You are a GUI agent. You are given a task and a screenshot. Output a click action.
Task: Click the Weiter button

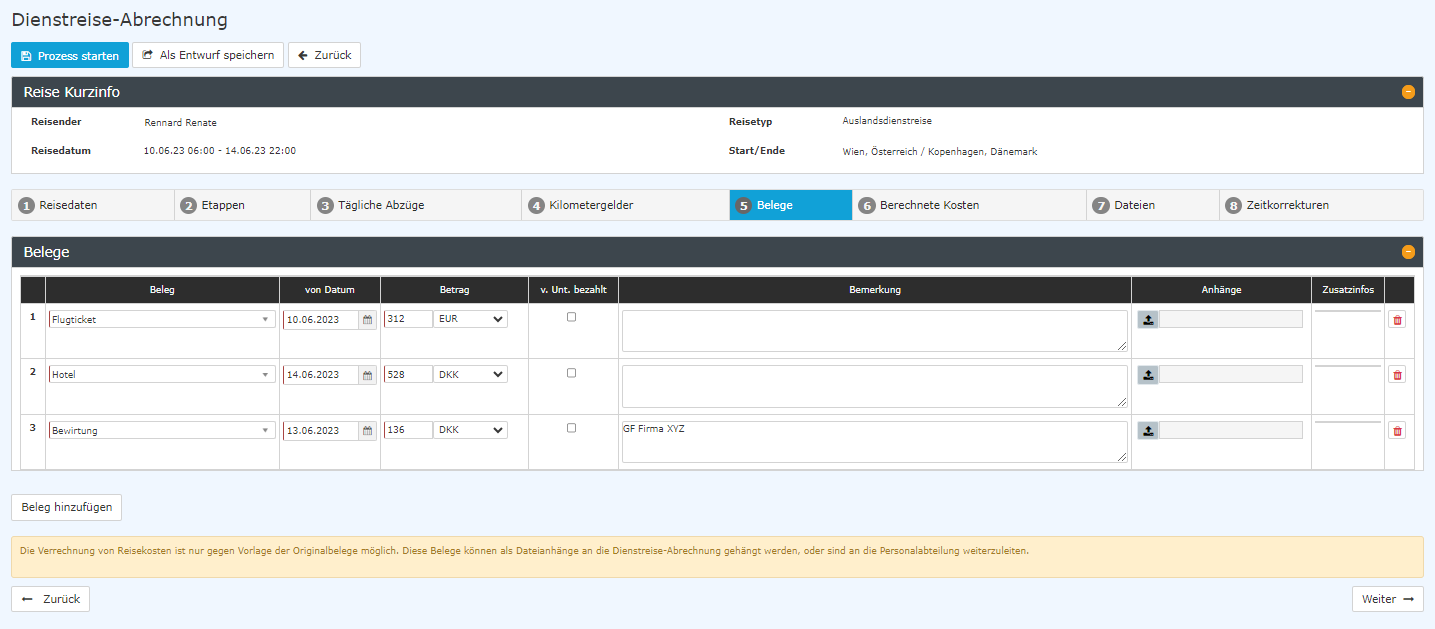coord(1387,599)
